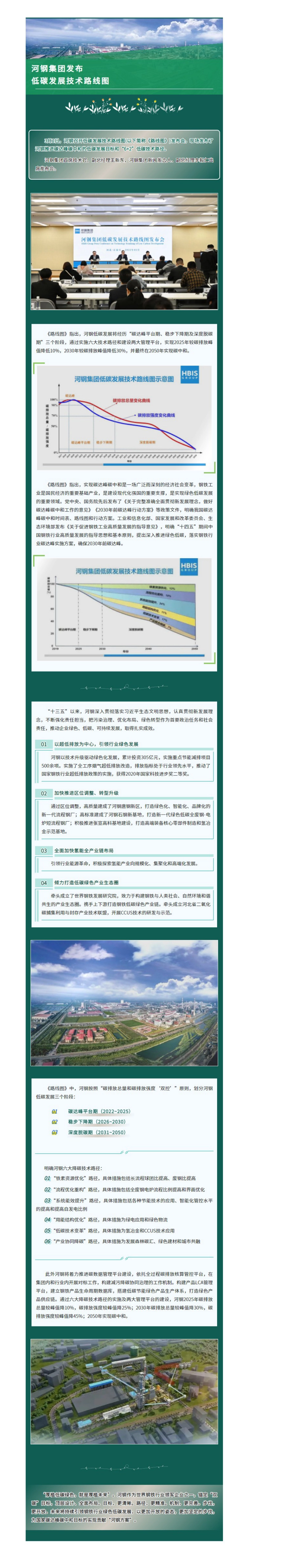Click the header banner cityscape image
293x1568 pixels.
tap(124, 38)
